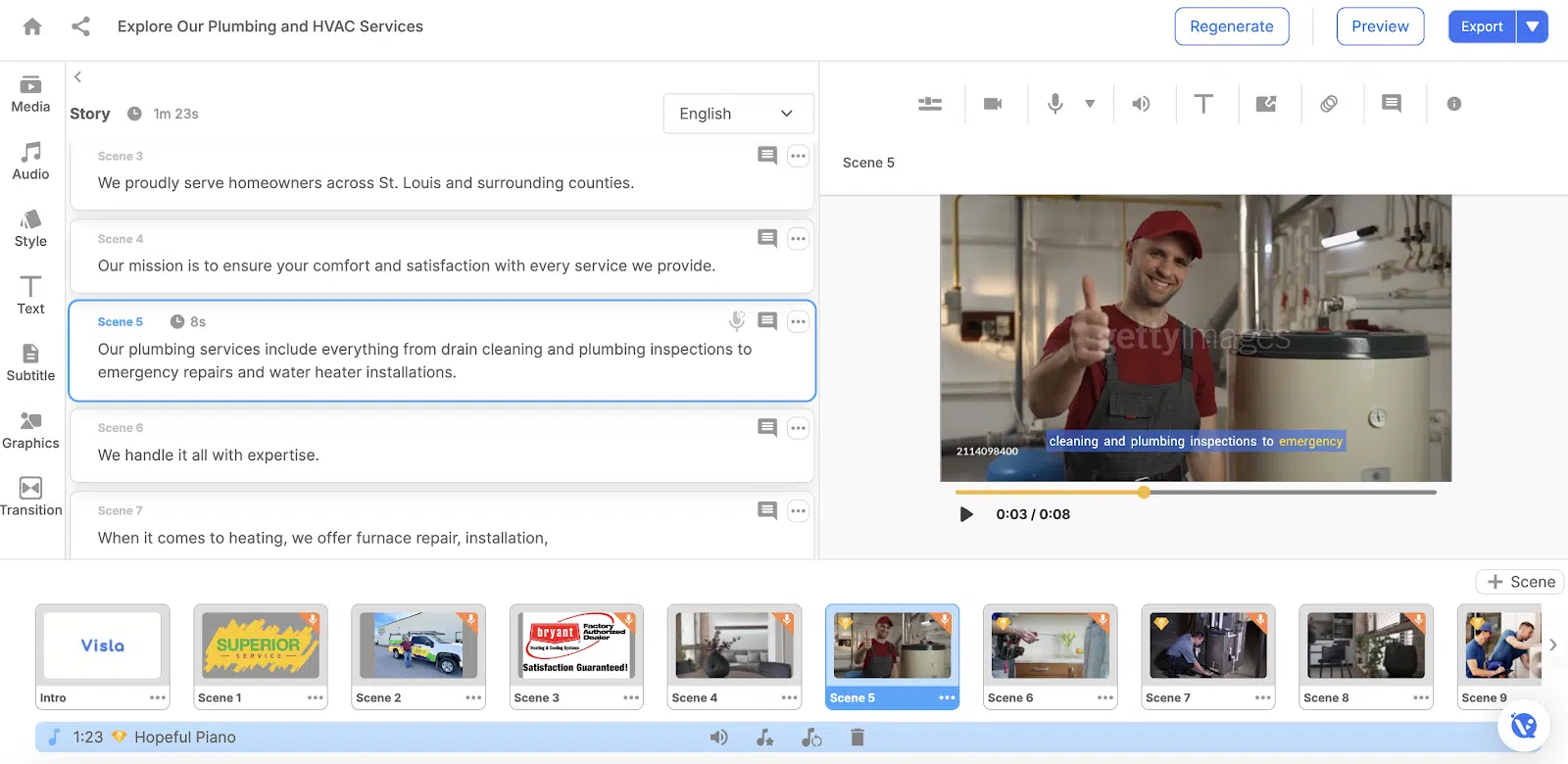Click the microphone record icon in scene toolbar
The width and height of the screenshot is (1568, 764).
coord(1055,104)
